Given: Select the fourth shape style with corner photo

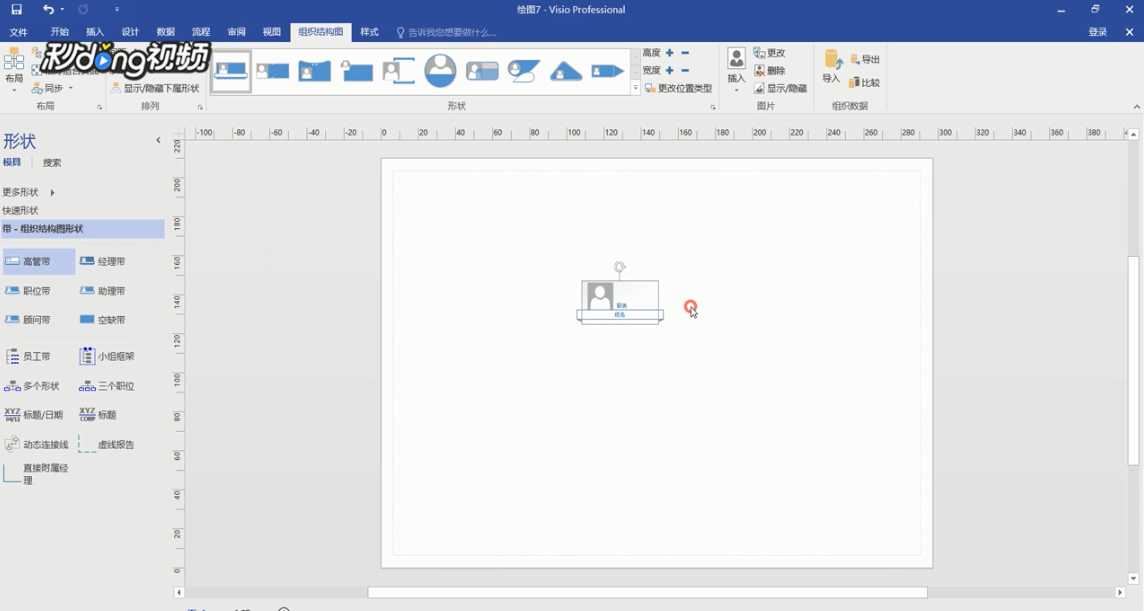Looking at the screenshot, I should [x=357, y=71].
